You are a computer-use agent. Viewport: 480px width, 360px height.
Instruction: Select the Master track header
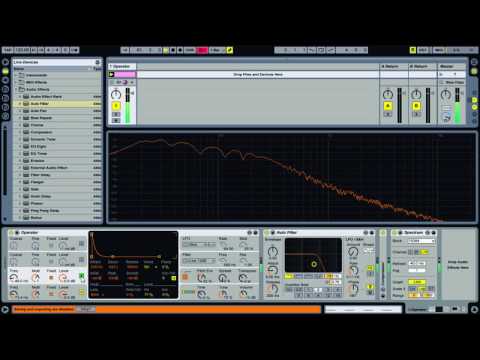tap(452, 66)
